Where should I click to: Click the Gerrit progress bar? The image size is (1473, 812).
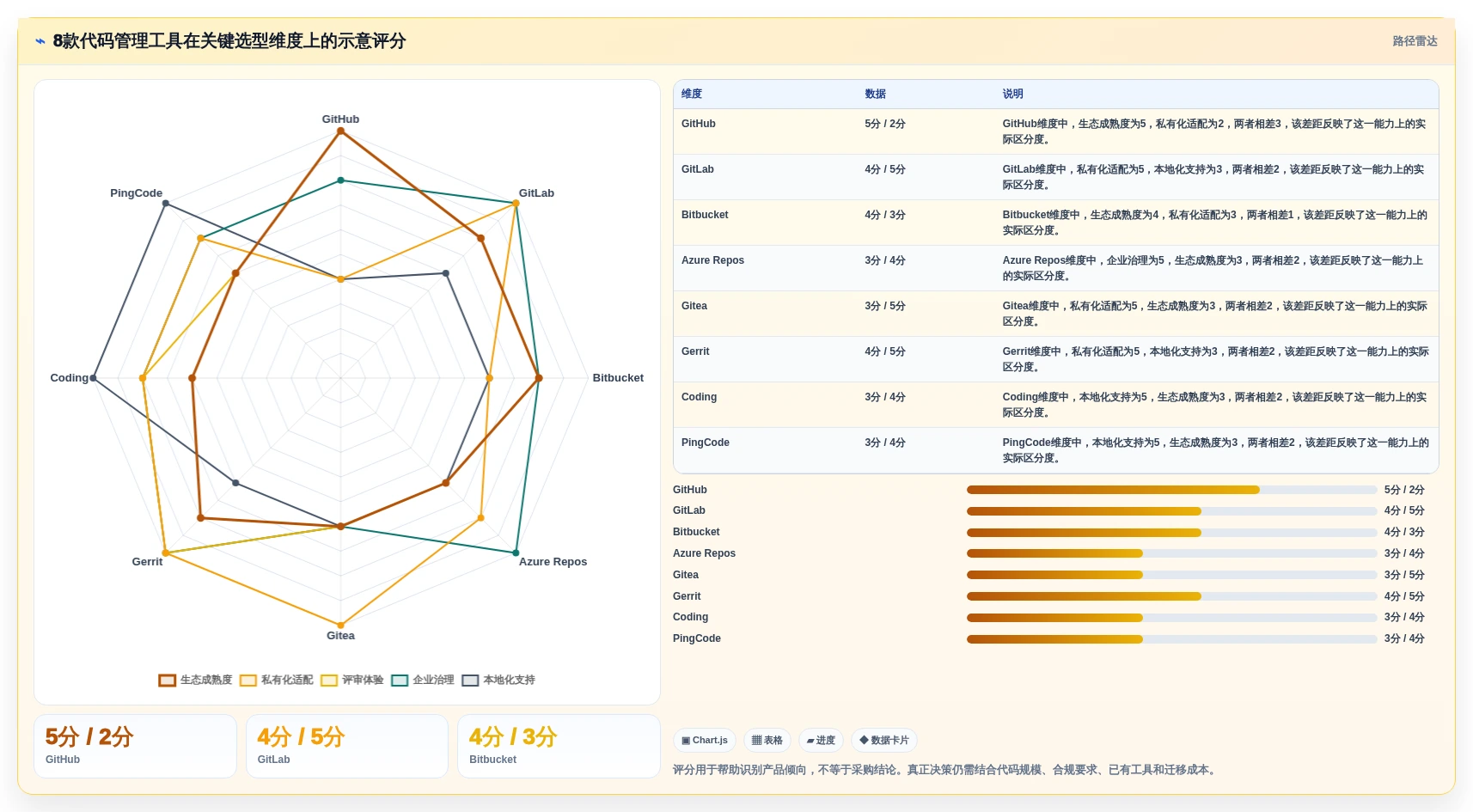[1171, 596]
